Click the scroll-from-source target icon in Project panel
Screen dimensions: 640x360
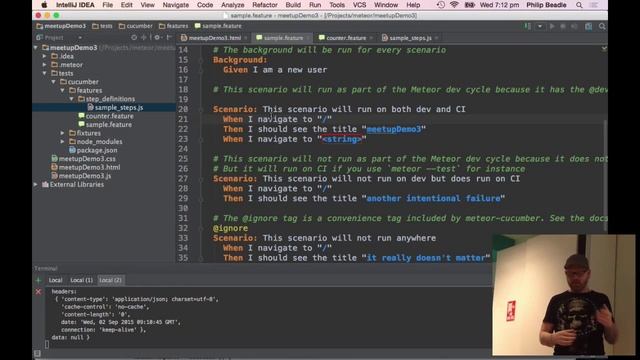point(134,38)
